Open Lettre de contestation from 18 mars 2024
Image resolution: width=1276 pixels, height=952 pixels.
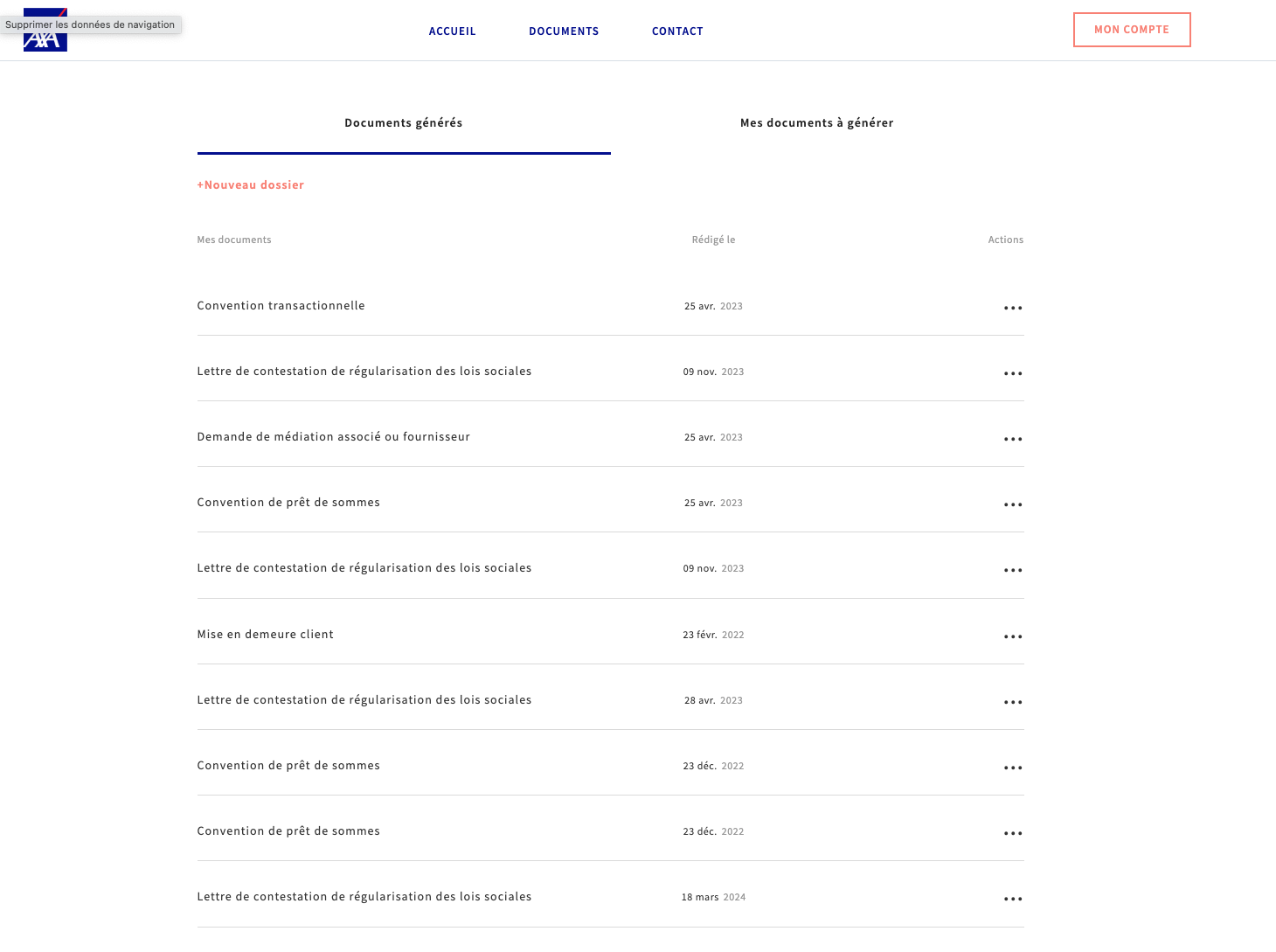click(364, 897)
